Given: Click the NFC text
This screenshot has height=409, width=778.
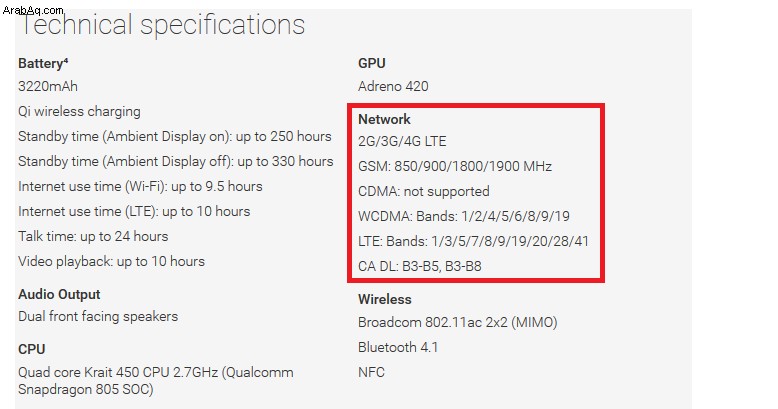Looking at the screenshot, I should (x=371, y=372).
